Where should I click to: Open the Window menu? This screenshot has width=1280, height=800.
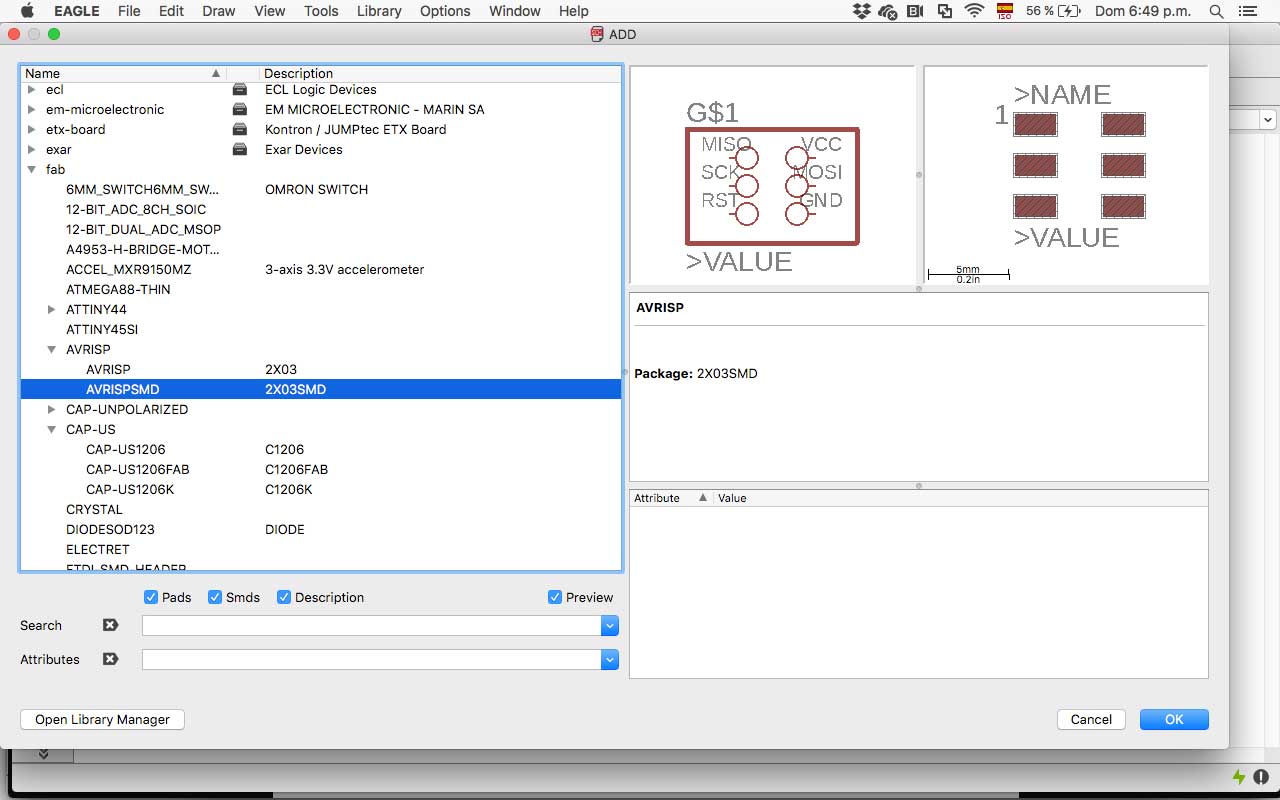tap(515, 11)
